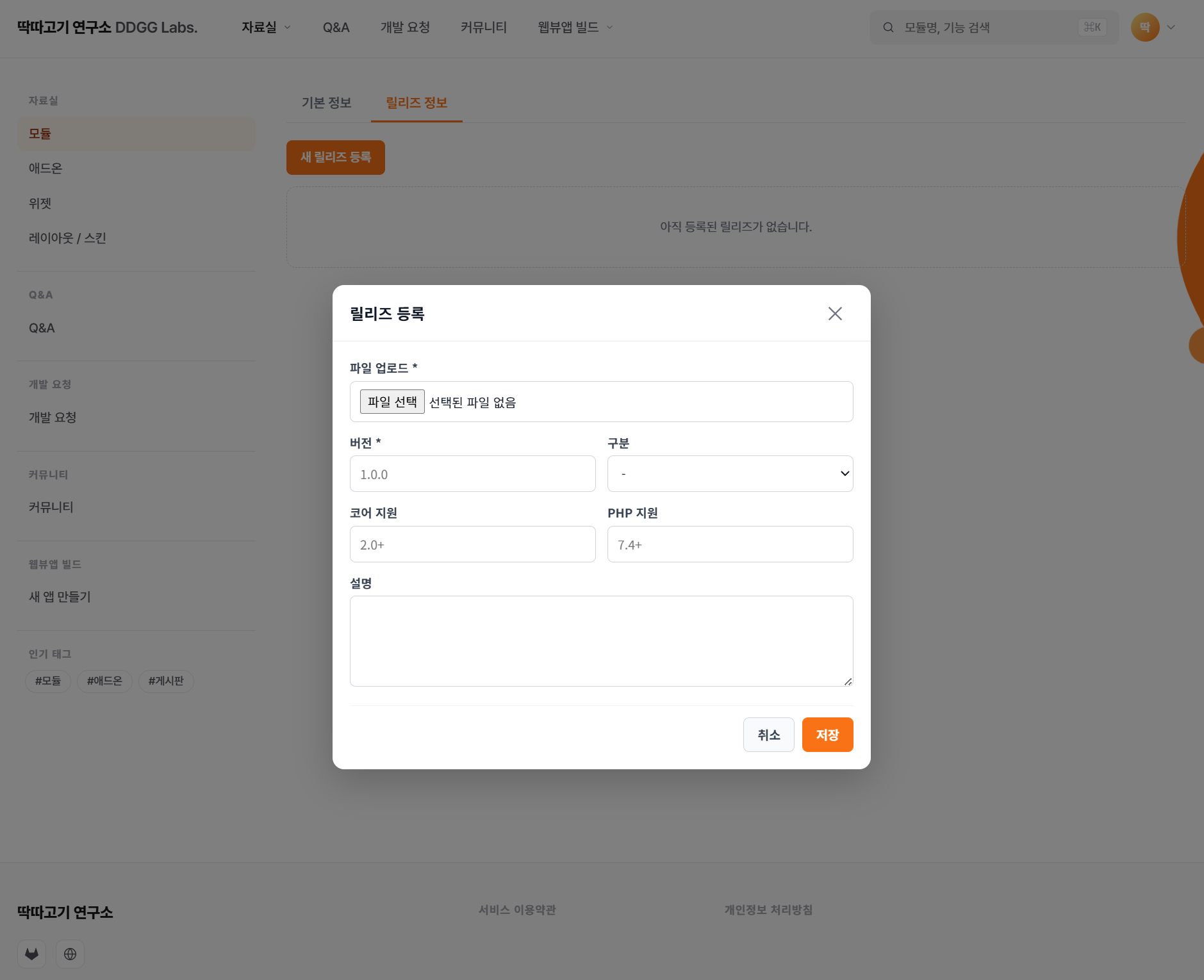Select the 릴리즈 정보 tab
The image size is (1204, 980).
tap(416, 103)
